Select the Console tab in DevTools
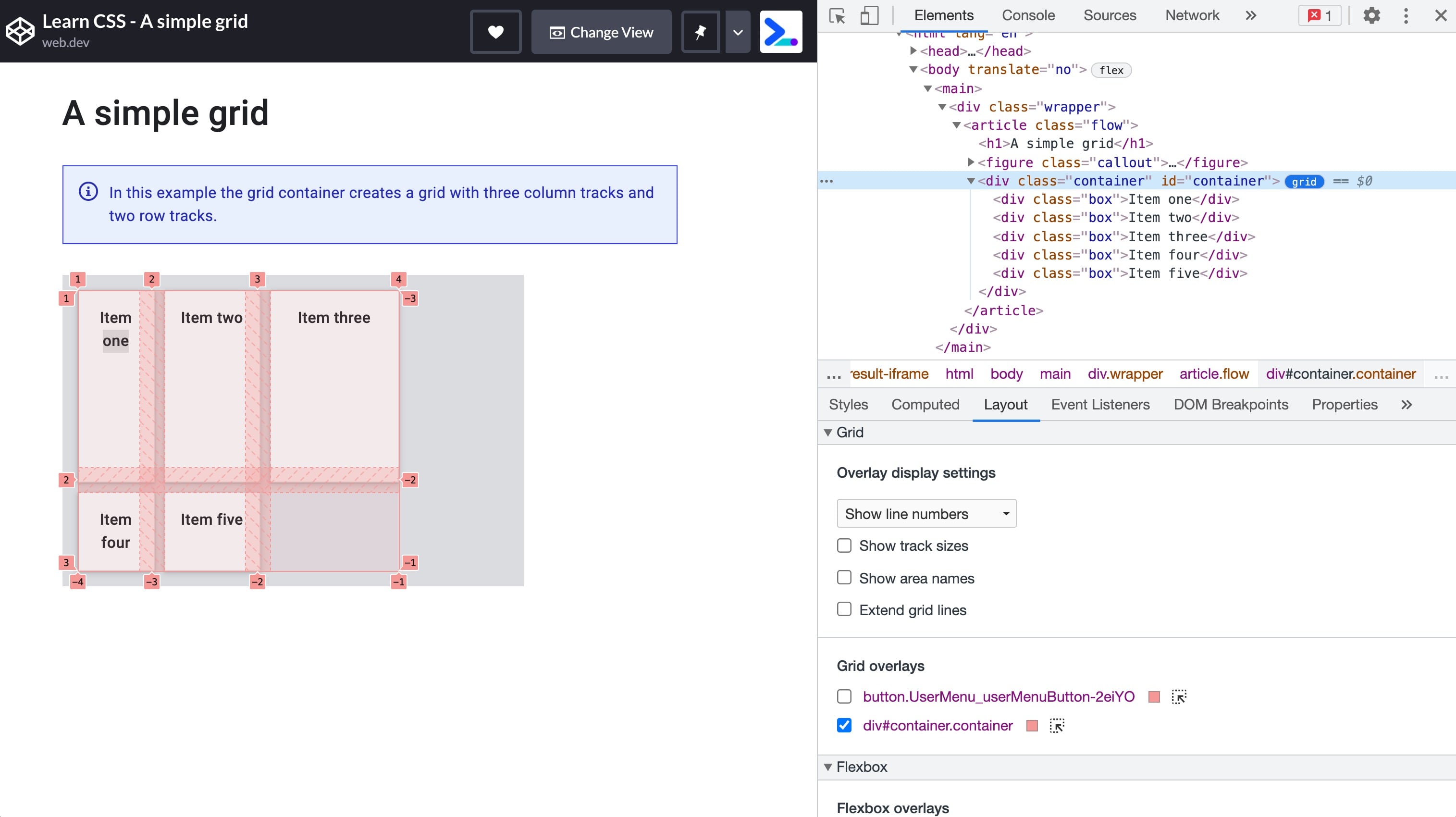 [1028, 15]
